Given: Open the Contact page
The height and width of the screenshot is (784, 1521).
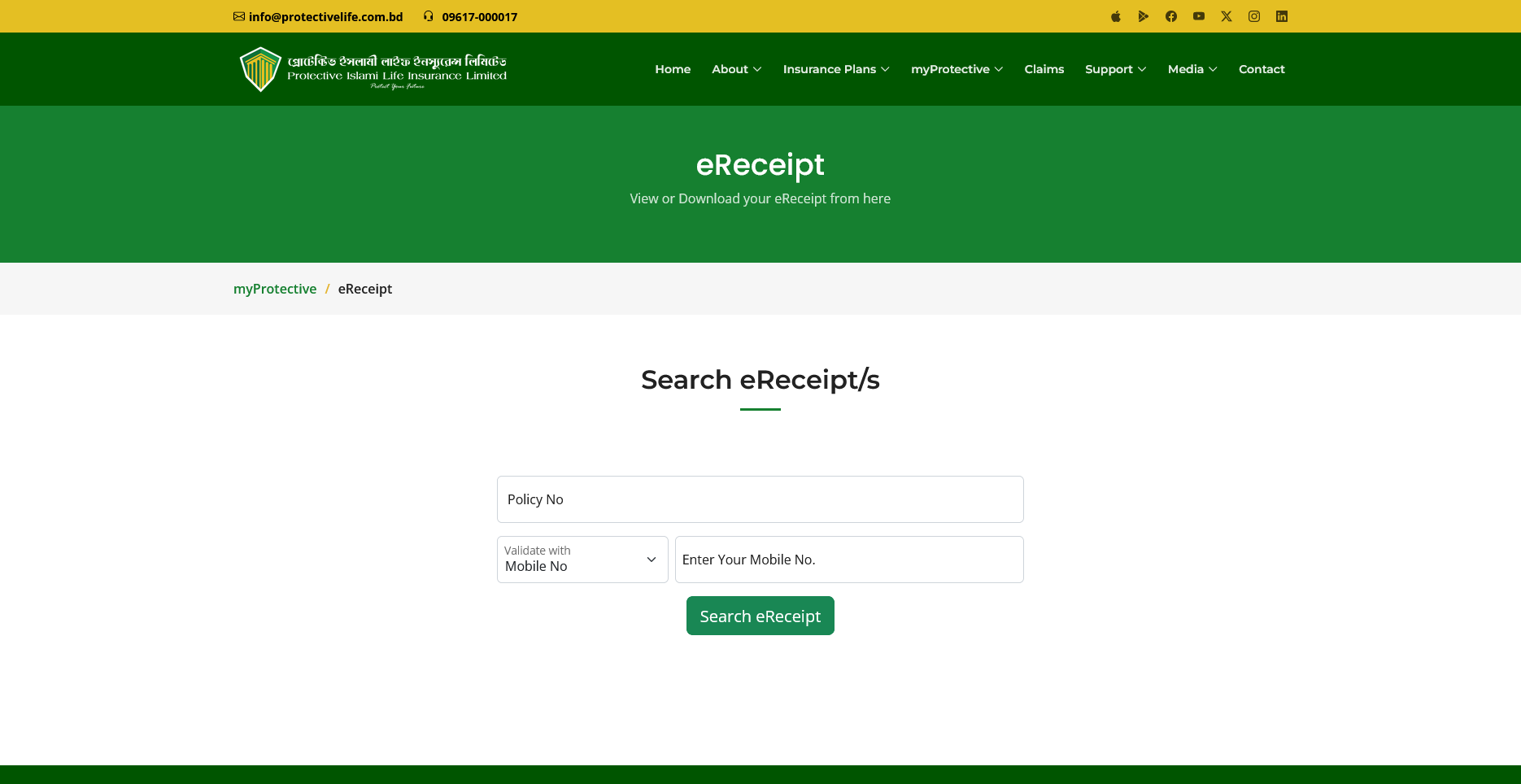Looking at the screenshot, I should click(1262, 69).
